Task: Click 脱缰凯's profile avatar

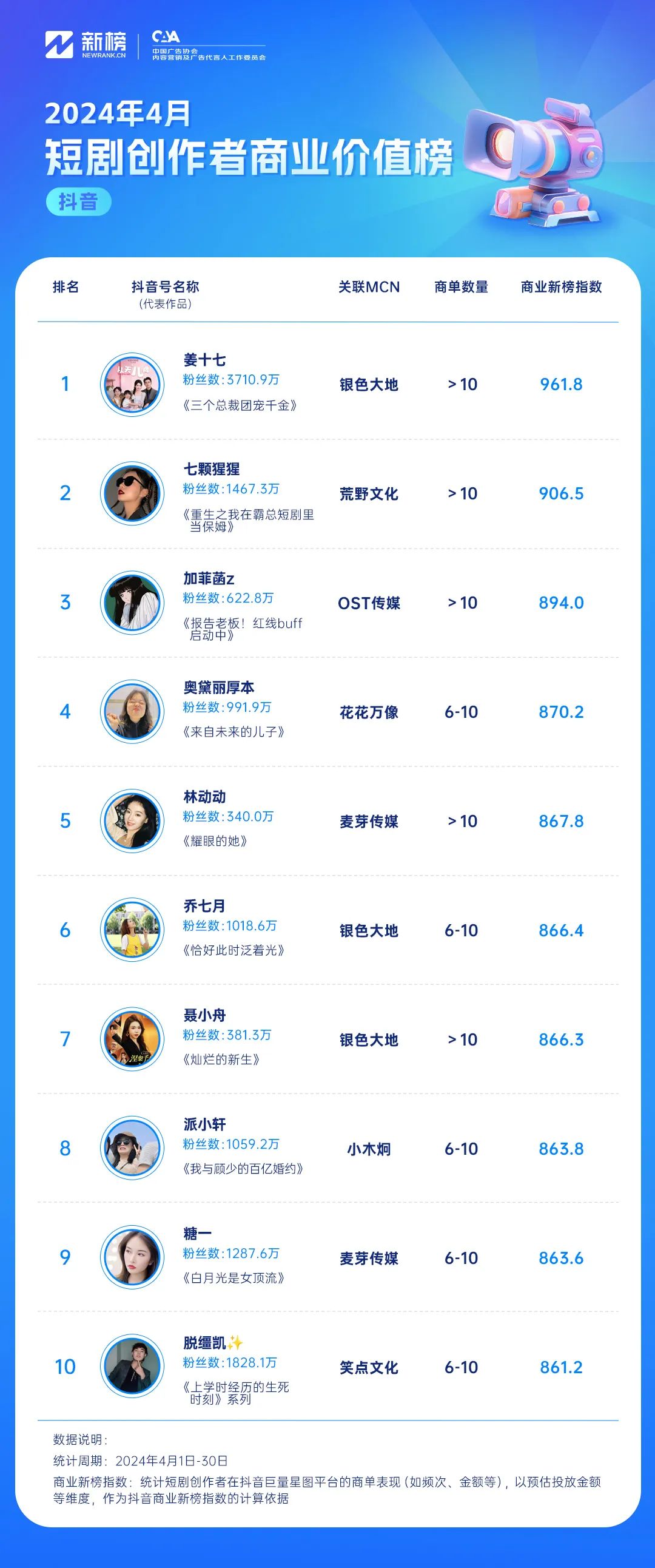Action: tap(132, 1367)
